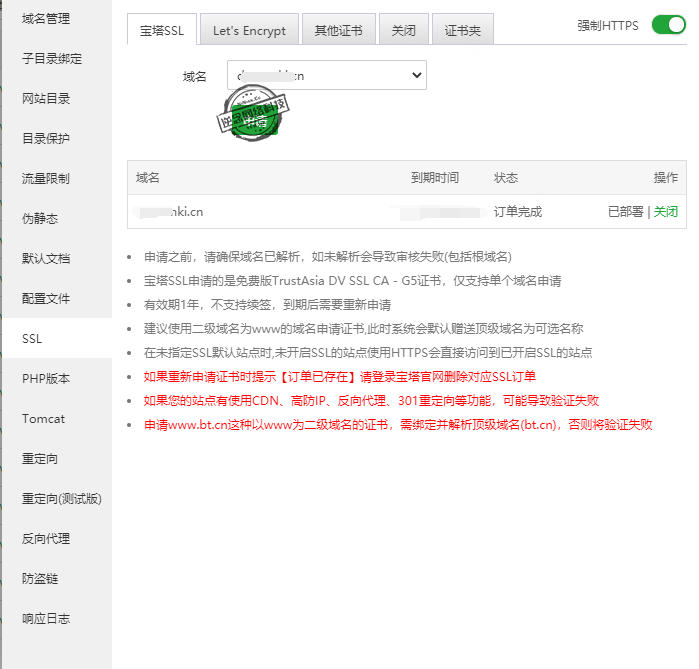Viewport: 699px width, 669px height.
Task: Open the 其他证书 tab
Action: (x=339, y=30)
